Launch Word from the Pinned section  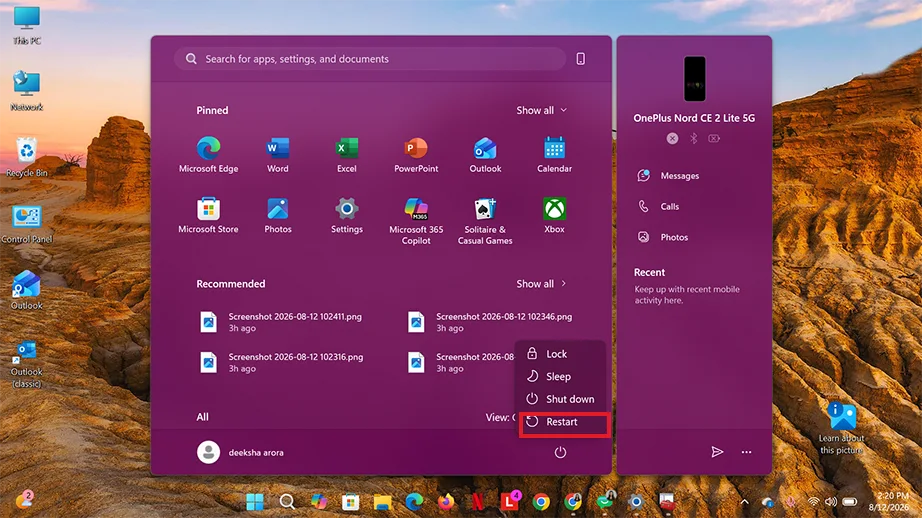[x=278, y=155]
